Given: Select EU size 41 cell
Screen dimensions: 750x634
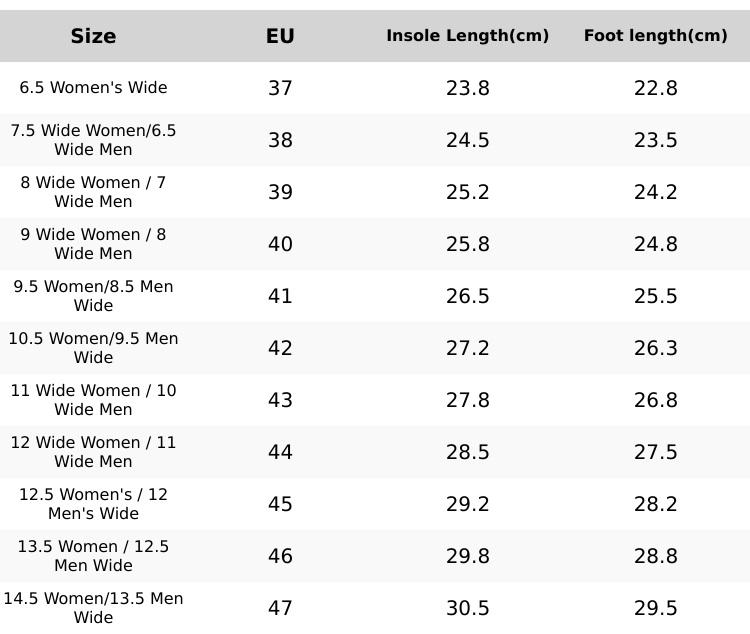Looking at the screenshot, I should pyautogui.click(x=280, y=296).
